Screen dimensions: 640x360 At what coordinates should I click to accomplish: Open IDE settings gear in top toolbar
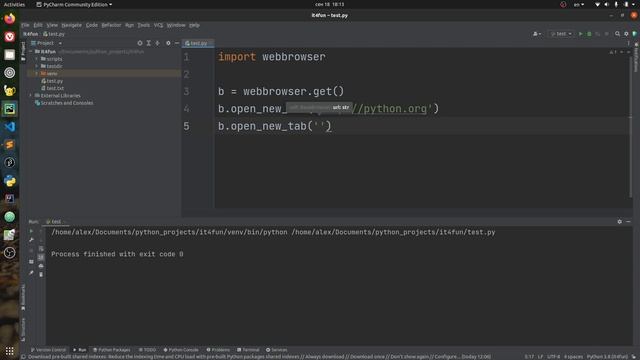click(x=626, y=34)
